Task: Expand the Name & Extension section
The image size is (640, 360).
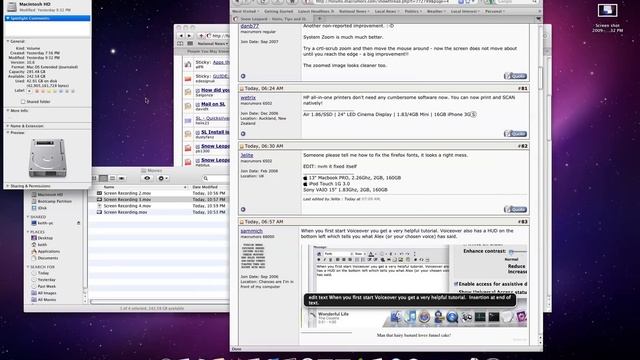Action: click(x=8, y=126)
